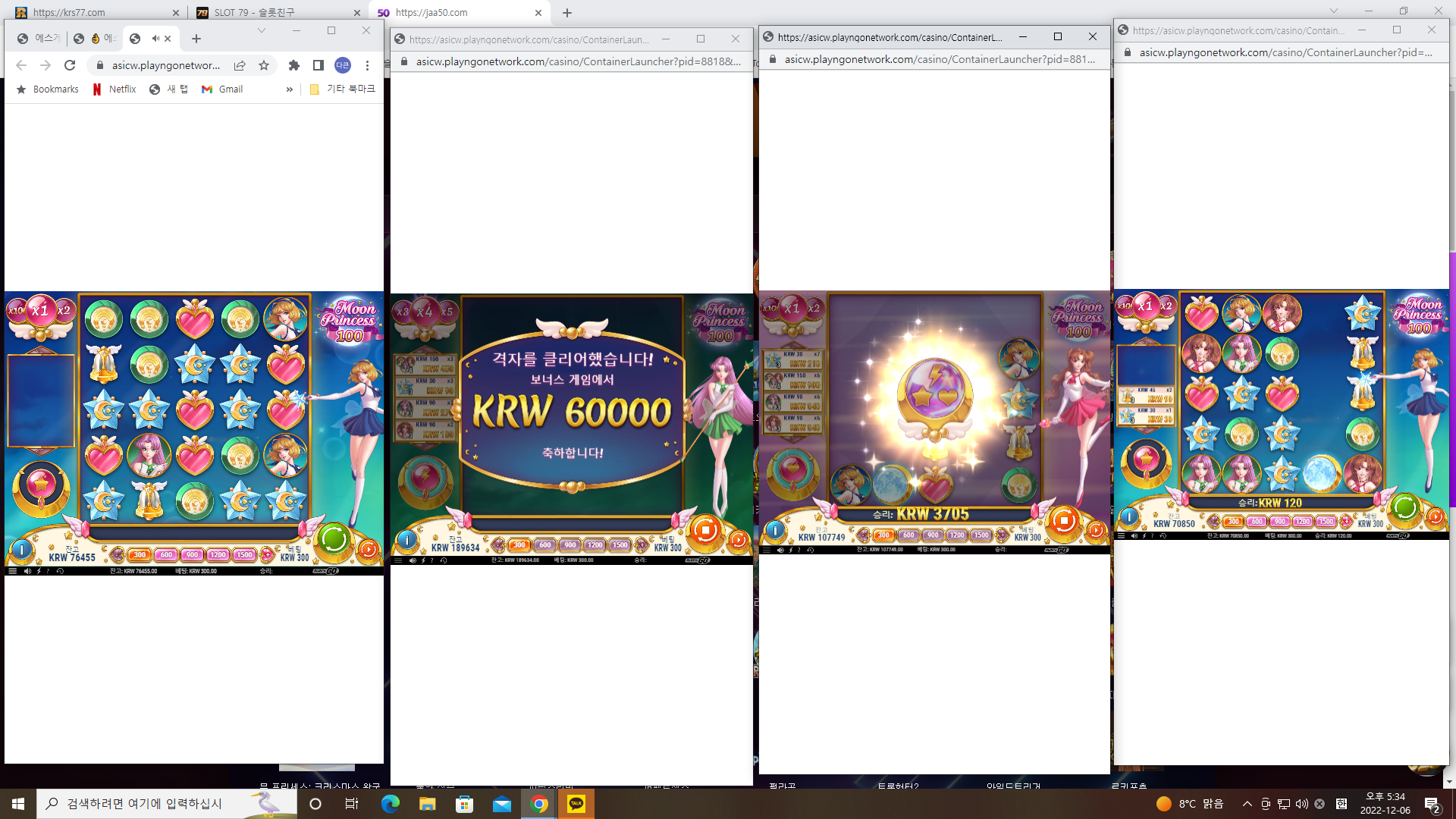Image resolution: width=1456 pixels, height=819 pixels.
Task: Add new tab in first Chrome window
Action: pyautogui.click(x=196, y=39)
